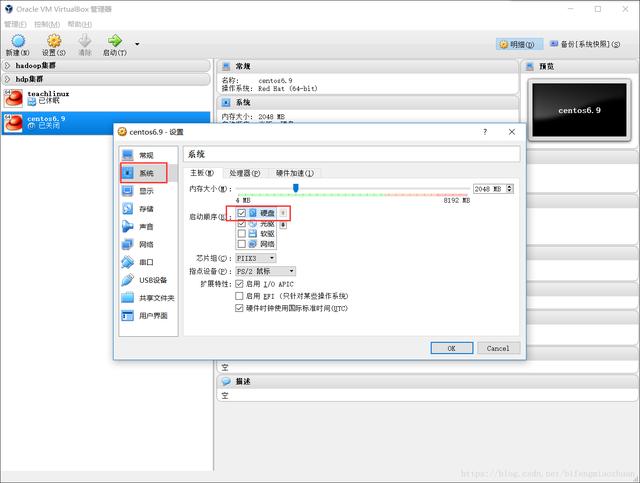
Task: Switch to the 主板 (Motherboard) tab
Action: [202, 173]
